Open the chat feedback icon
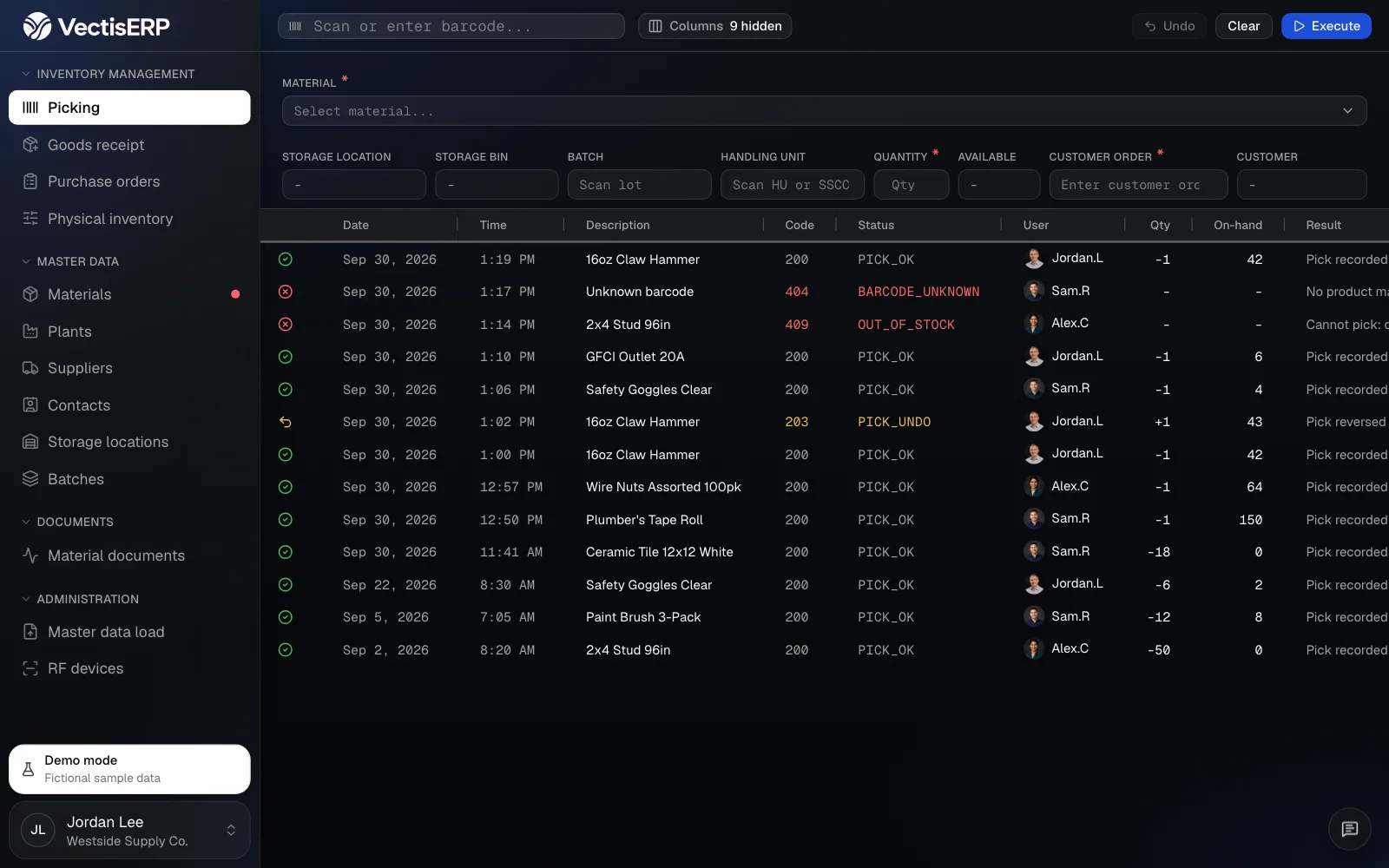The width and height of the screenshot is (1389, 868). (1349, 829)
